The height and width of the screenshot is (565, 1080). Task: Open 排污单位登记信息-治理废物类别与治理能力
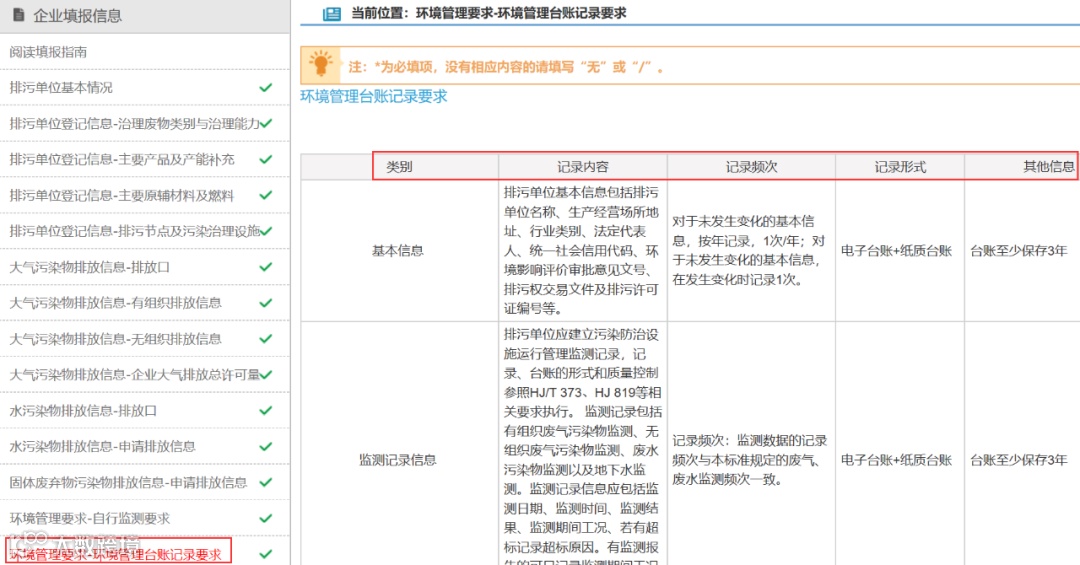coord(134,123)
